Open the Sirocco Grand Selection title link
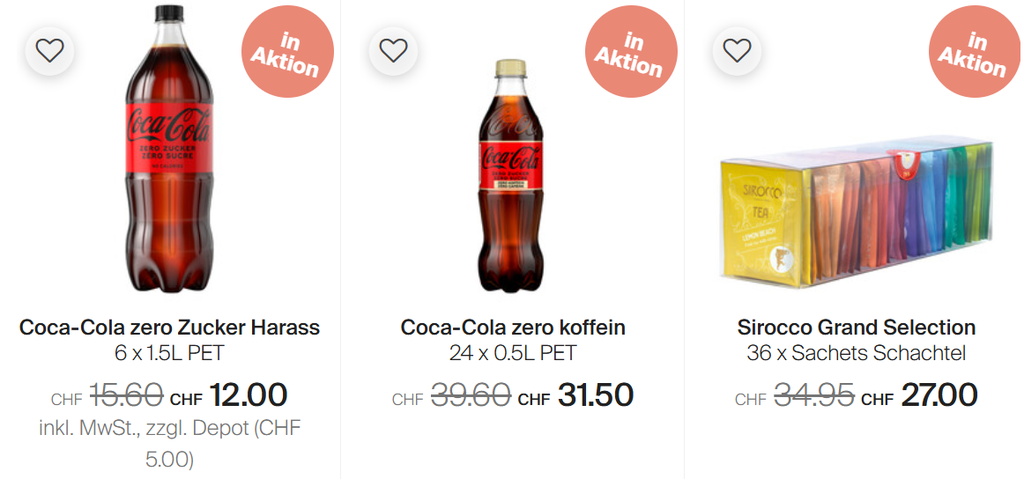Viewport: 1024px width, 479px height. point(856,327)
